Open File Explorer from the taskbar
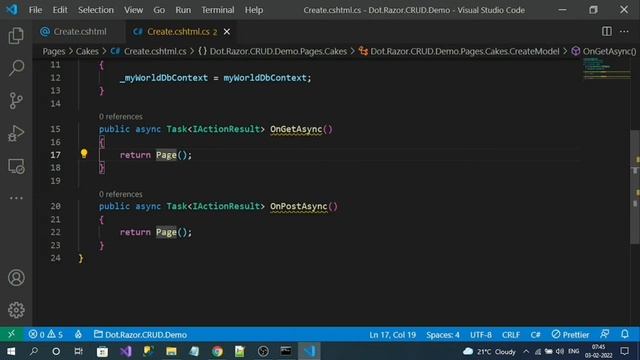 coord(171,351)
